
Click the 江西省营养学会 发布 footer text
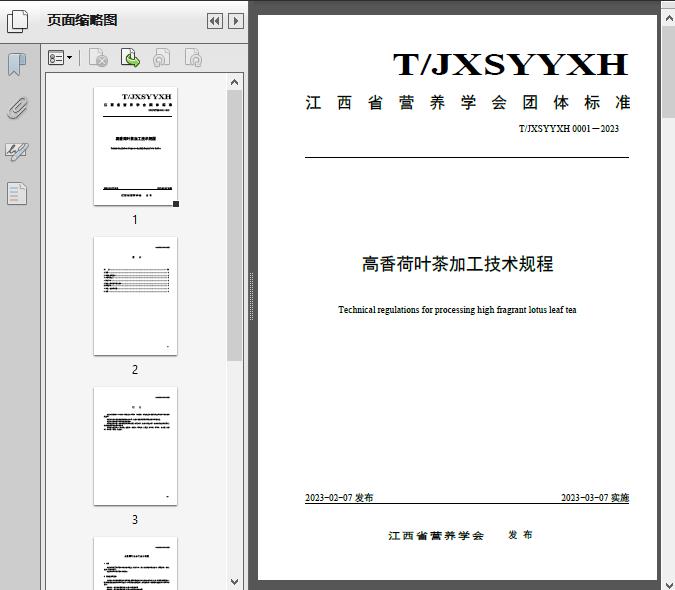tap(460, 535)
